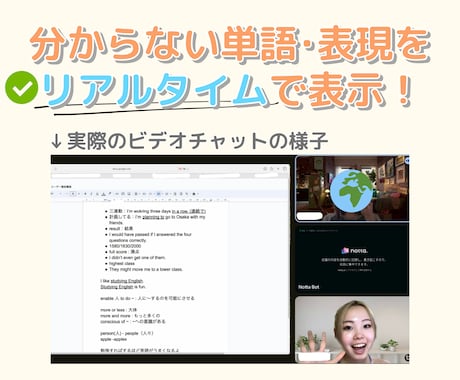Viewport: 460px width, 380px height.
Task: Click the line starting 'conscious of'
Action: 133,322
